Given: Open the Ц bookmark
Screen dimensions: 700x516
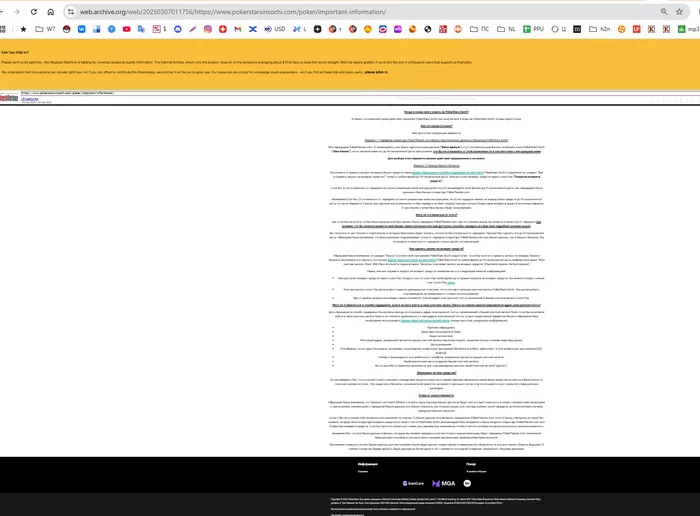Looking at the screenshot, I should tap(558, 29).
